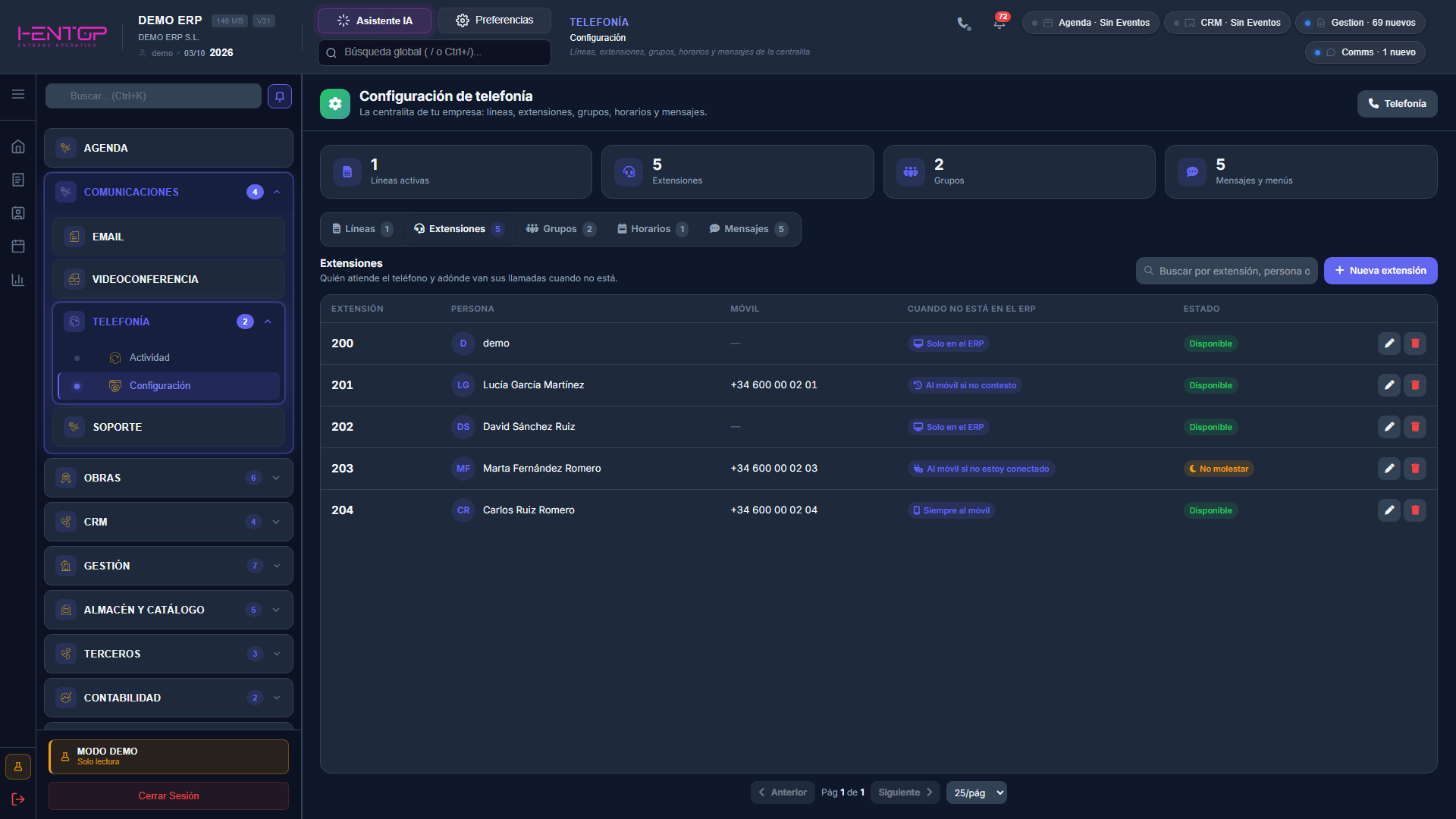
Task: Collapse the COMUNICACIONES section
Action: [x=277, y=192]
